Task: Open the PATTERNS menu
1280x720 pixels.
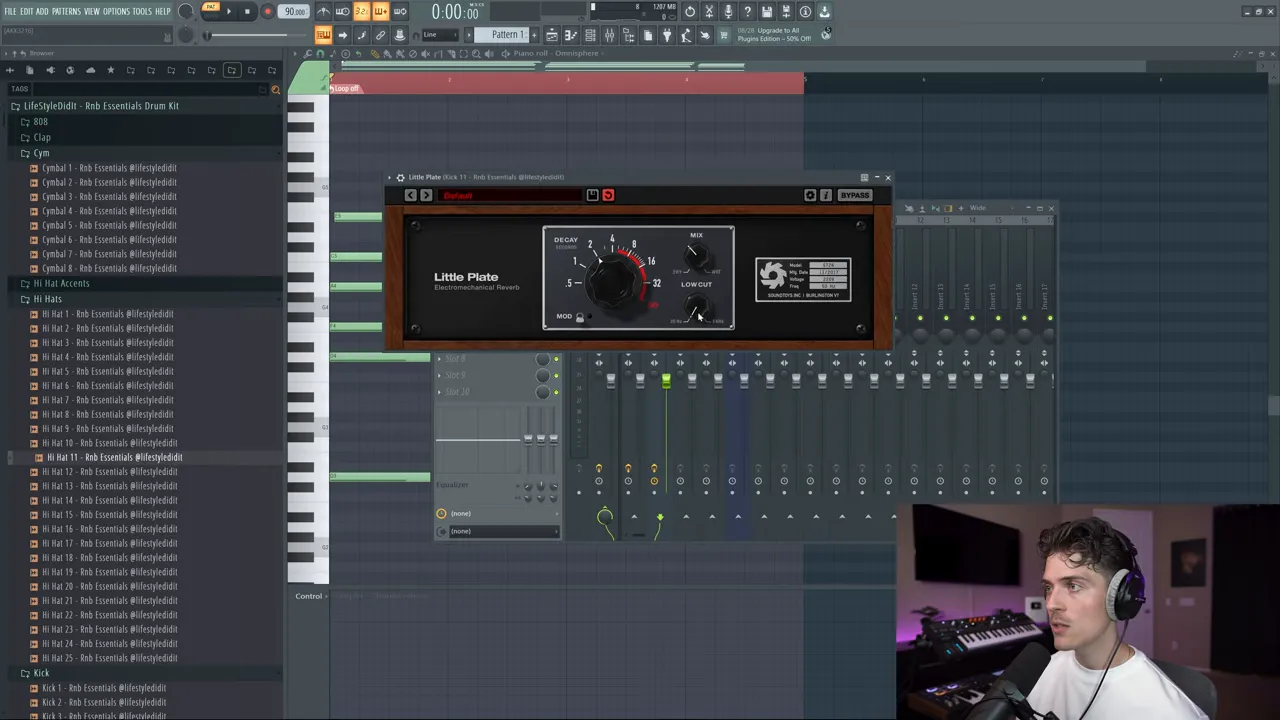Action: click(x=66, y=12)
